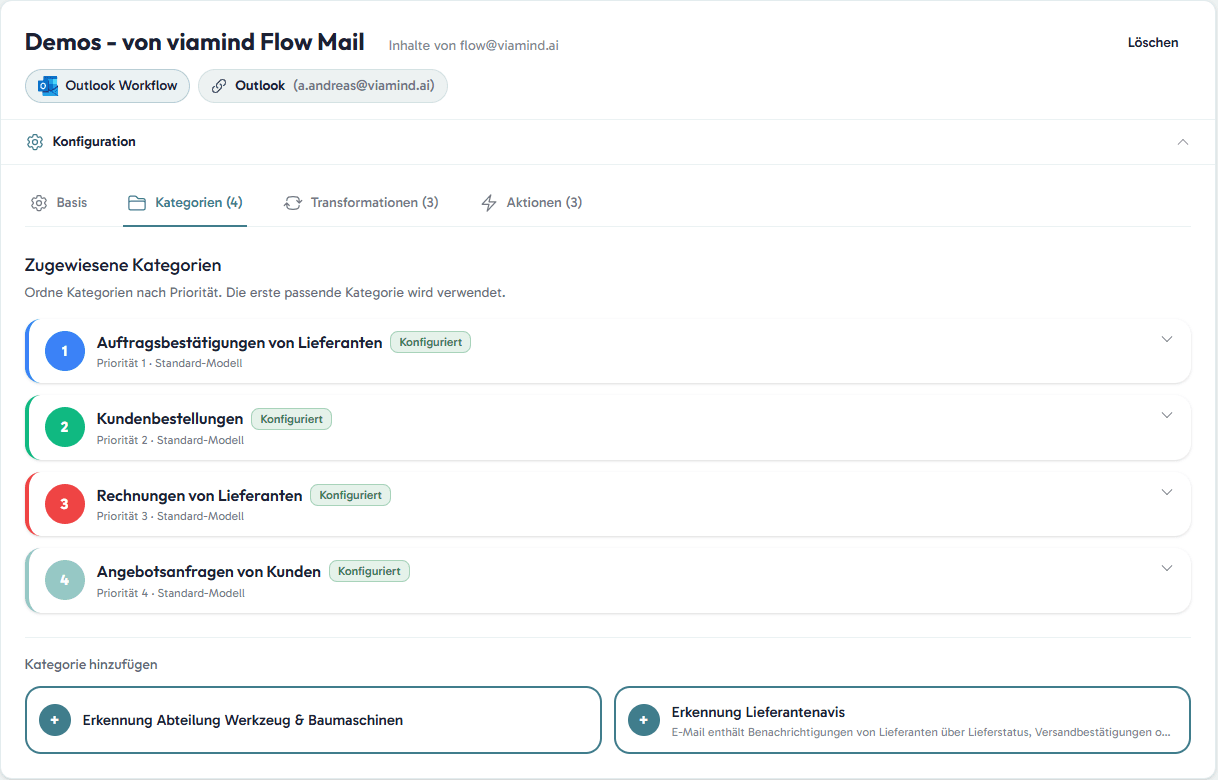Click Konfiguriert badge on Kundenbestellungen row
Viewport: 1218px width, 780px height.
coord(291,419)
